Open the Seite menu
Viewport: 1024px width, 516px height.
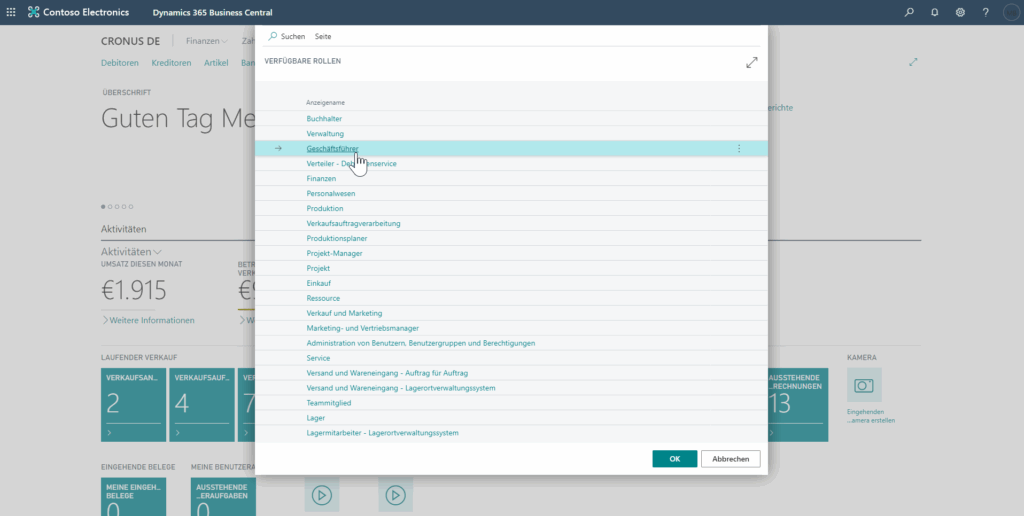323,36
